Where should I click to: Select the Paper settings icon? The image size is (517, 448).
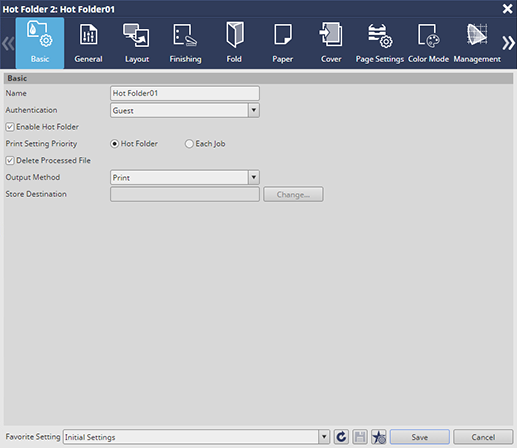click(283, 35)
